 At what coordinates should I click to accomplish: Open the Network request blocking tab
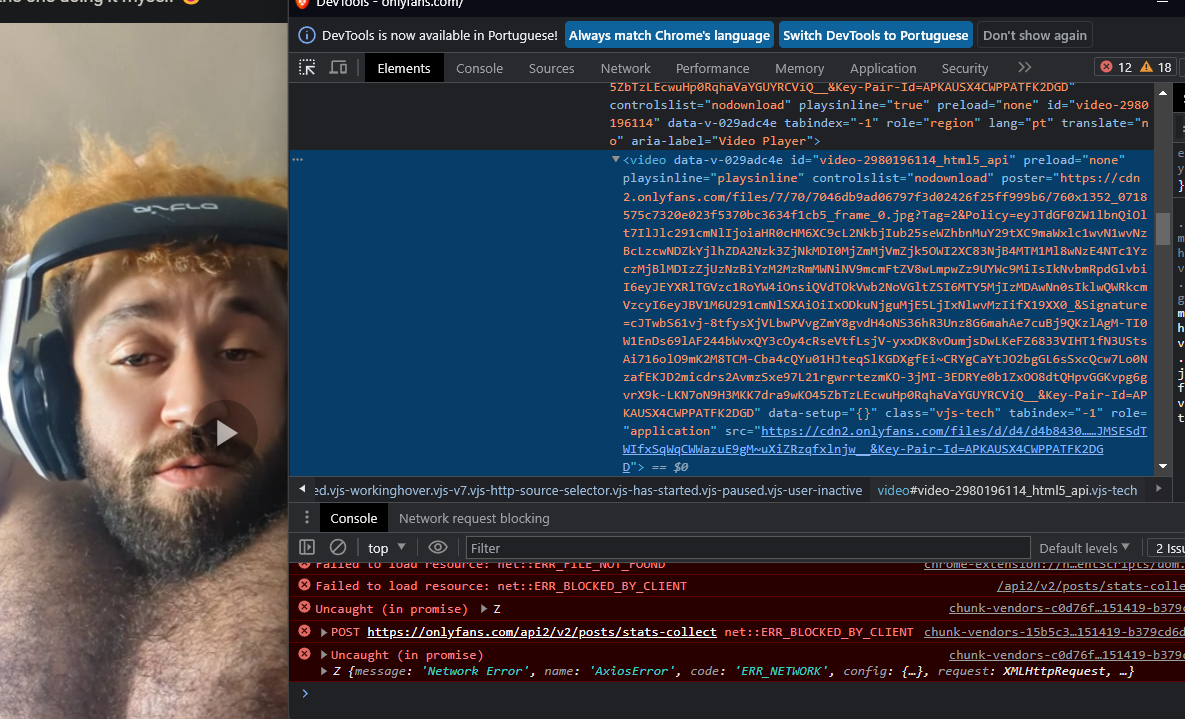474,518
